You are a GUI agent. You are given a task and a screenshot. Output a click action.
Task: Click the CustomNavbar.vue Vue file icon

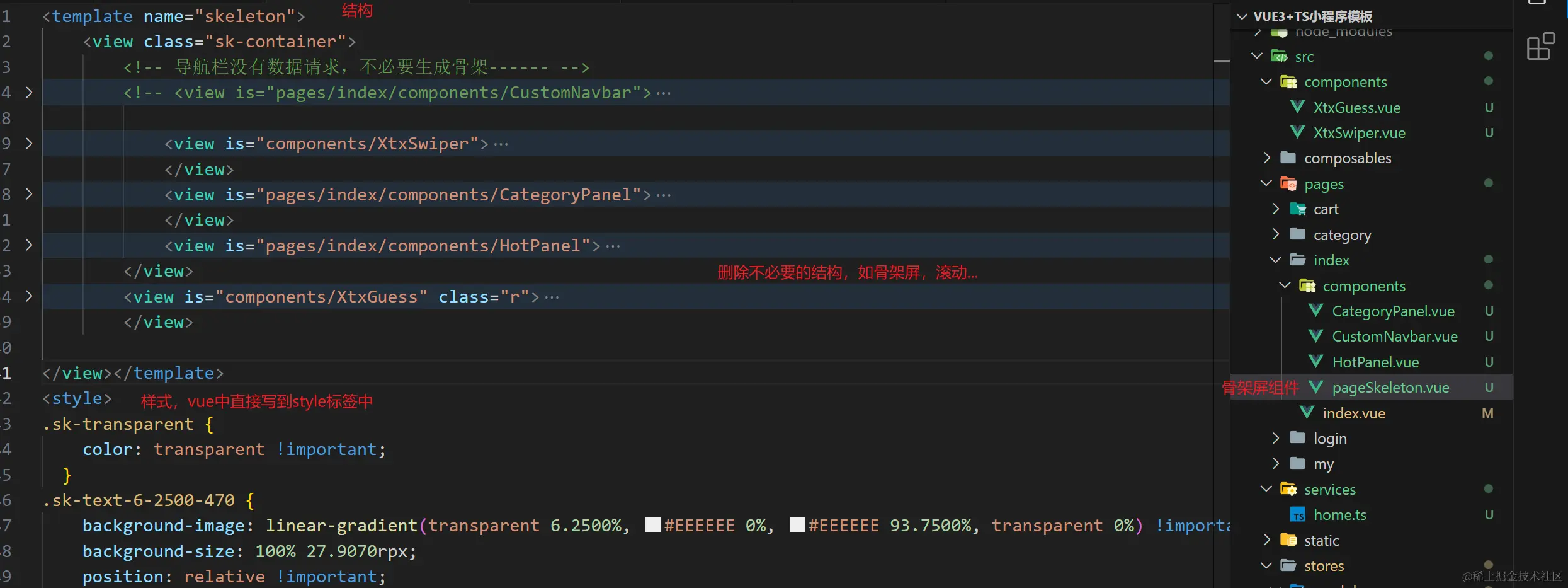click(1315, 336)
